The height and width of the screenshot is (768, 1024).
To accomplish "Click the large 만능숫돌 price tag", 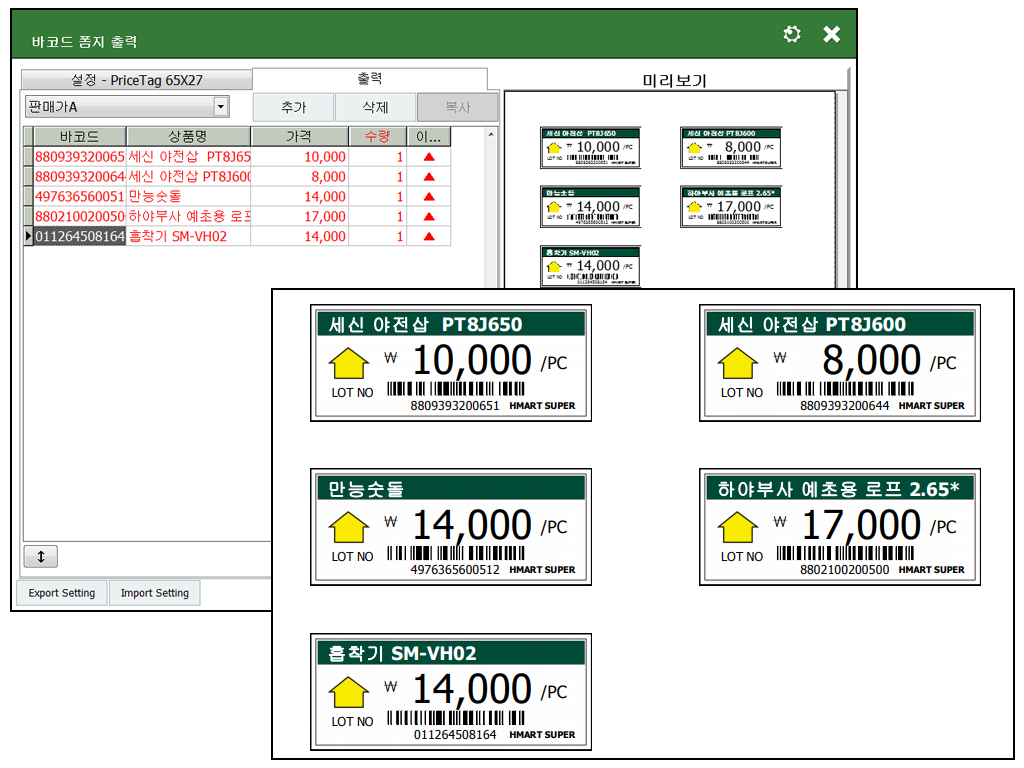I will coord(451,527).
